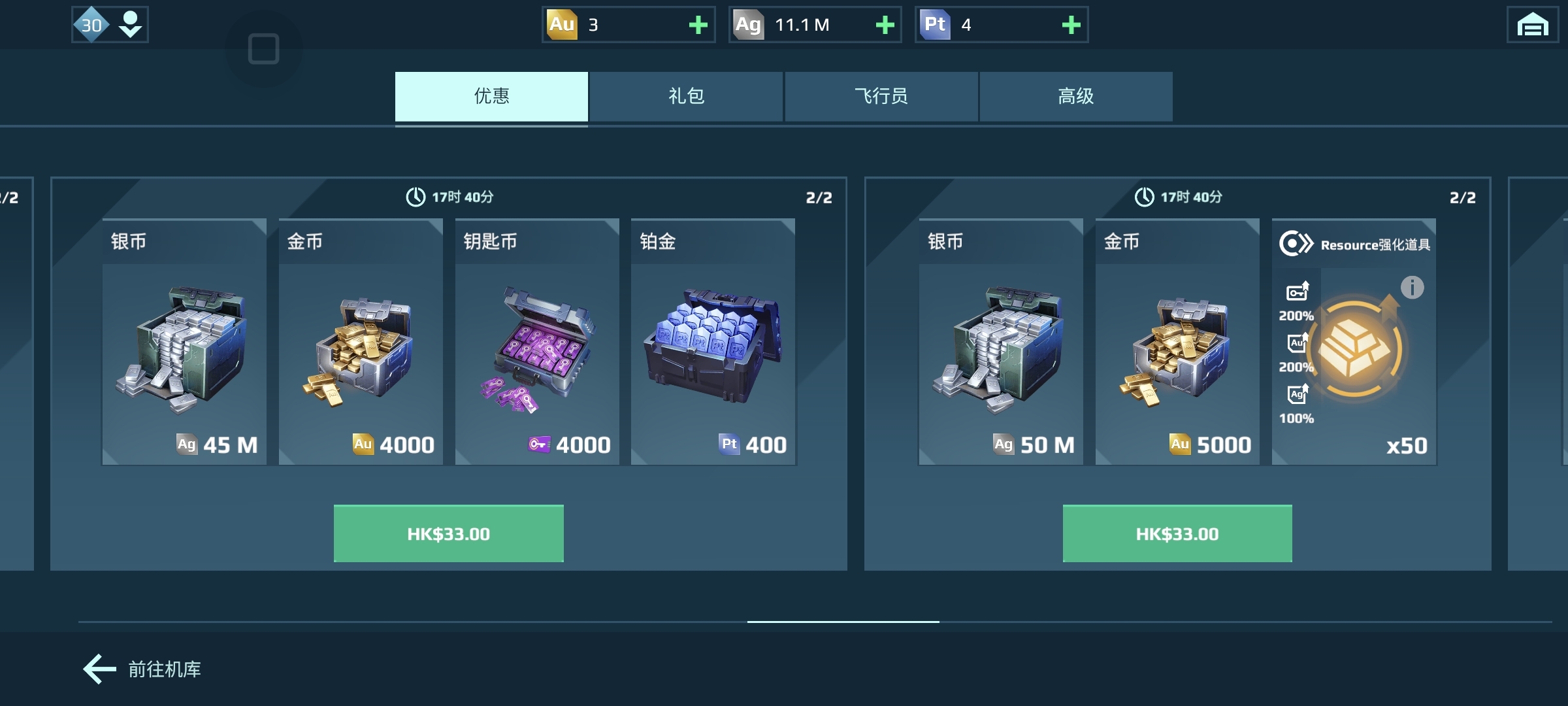
Task: Tap the Resource强化道具 booster icon
Action: (1354, 348)
